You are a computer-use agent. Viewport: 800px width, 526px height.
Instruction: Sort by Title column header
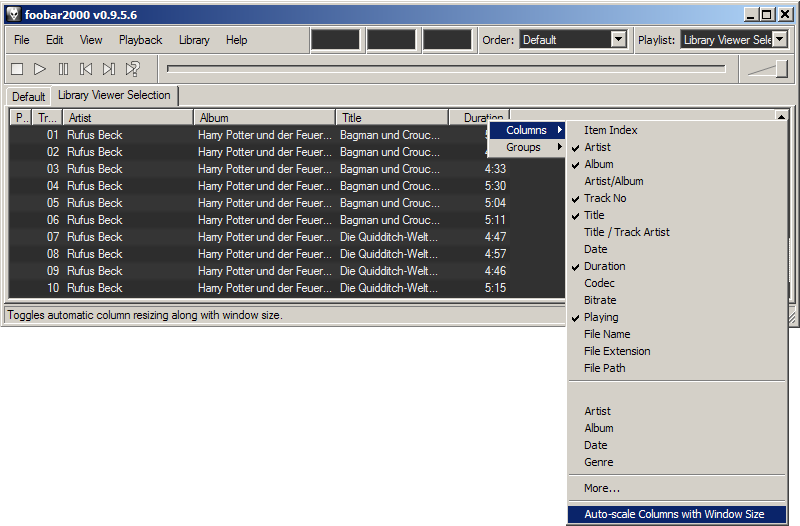pyautogui.click(x=392, y=118)
